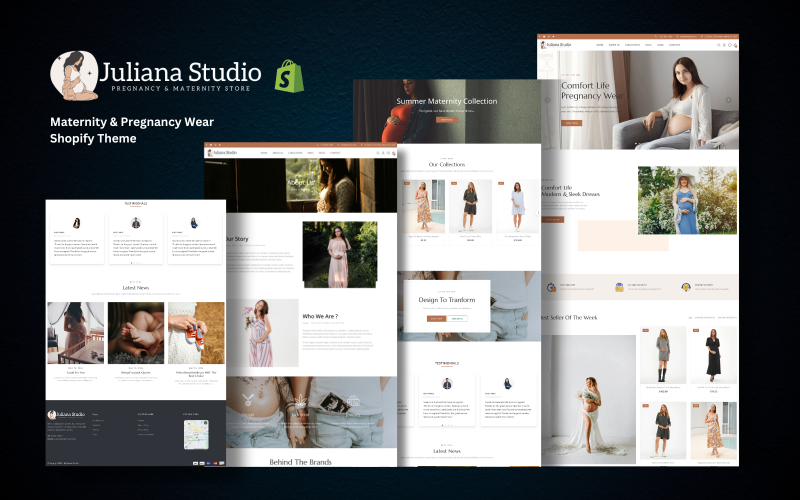The image size is (800, 500).
Task: Click the online support headset icon
Action: [686, 287]
